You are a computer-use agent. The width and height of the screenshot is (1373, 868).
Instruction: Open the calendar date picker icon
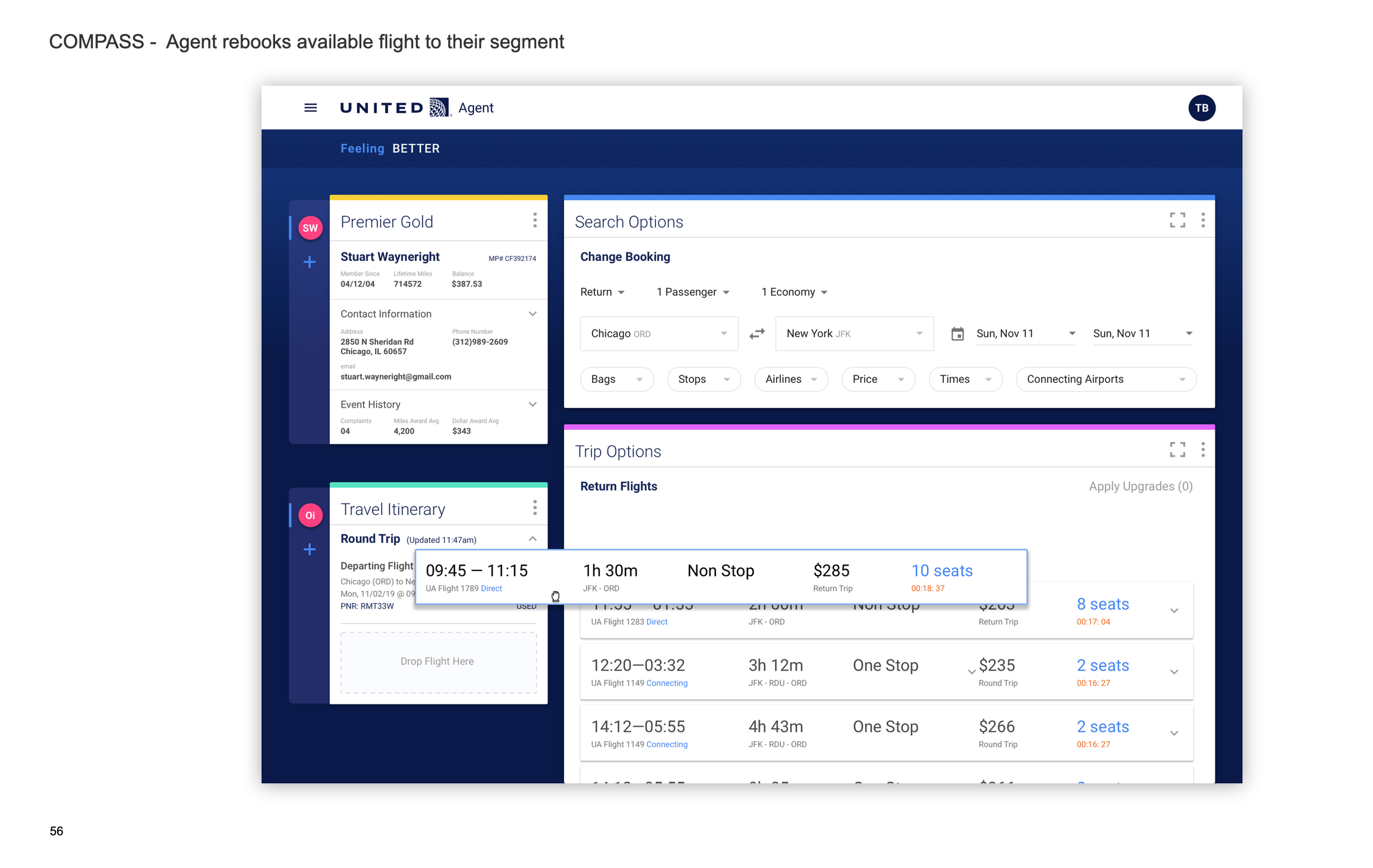(957, 333)
